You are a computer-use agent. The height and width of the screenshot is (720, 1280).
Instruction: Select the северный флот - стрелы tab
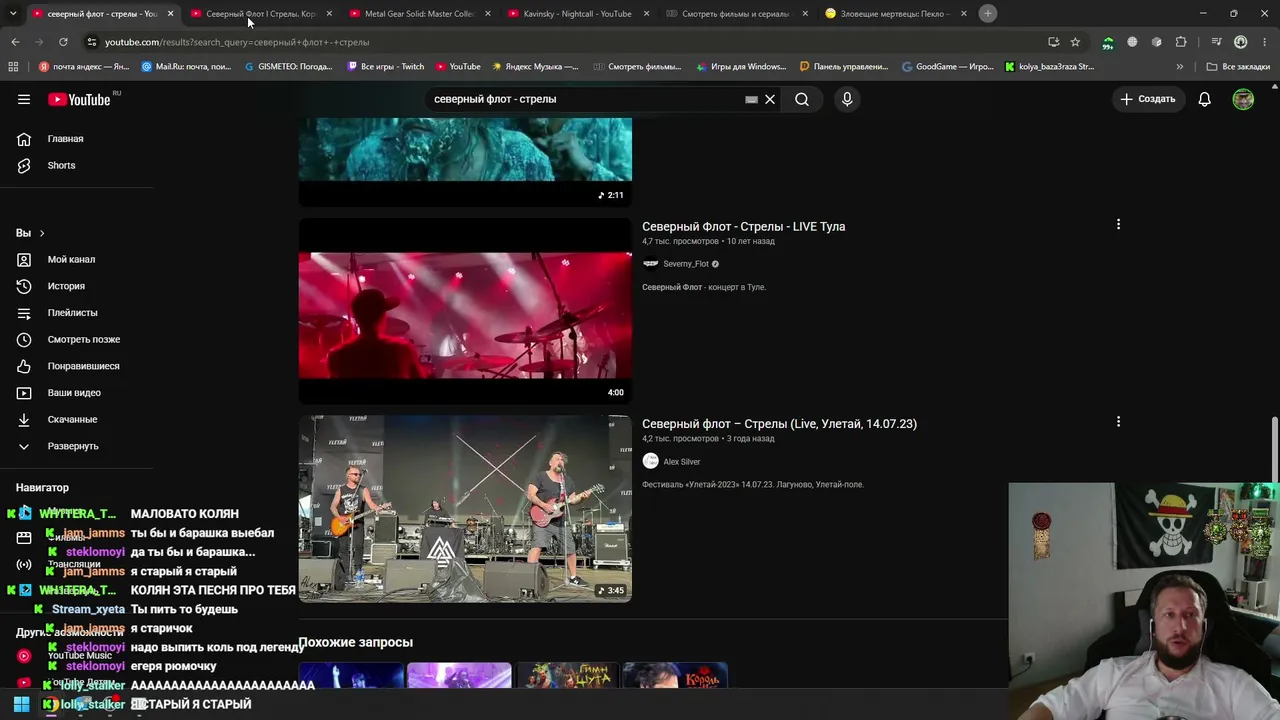(x=102, y=14)
